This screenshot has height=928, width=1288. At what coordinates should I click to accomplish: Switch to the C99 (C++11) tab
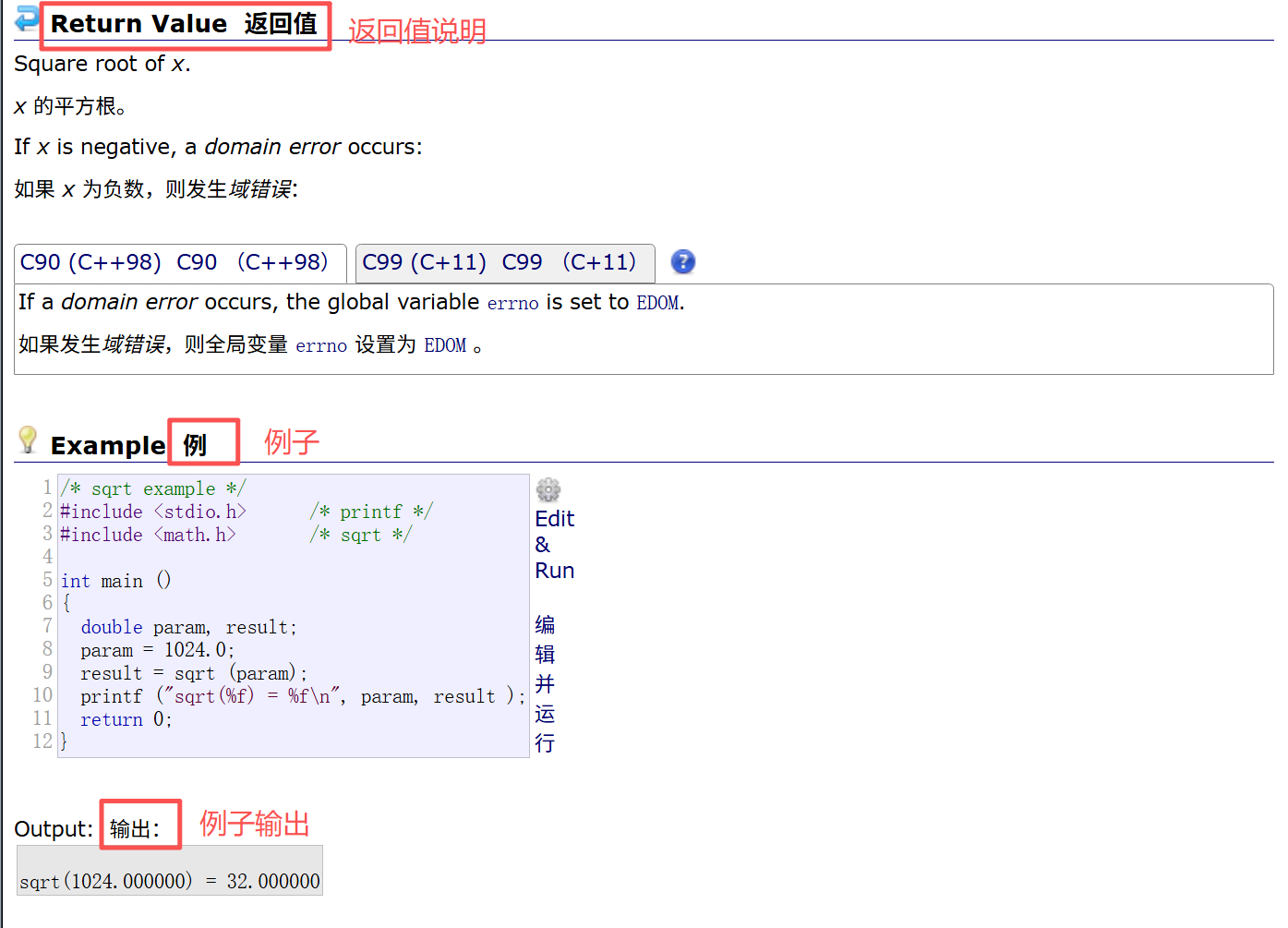tap(505, 263)
